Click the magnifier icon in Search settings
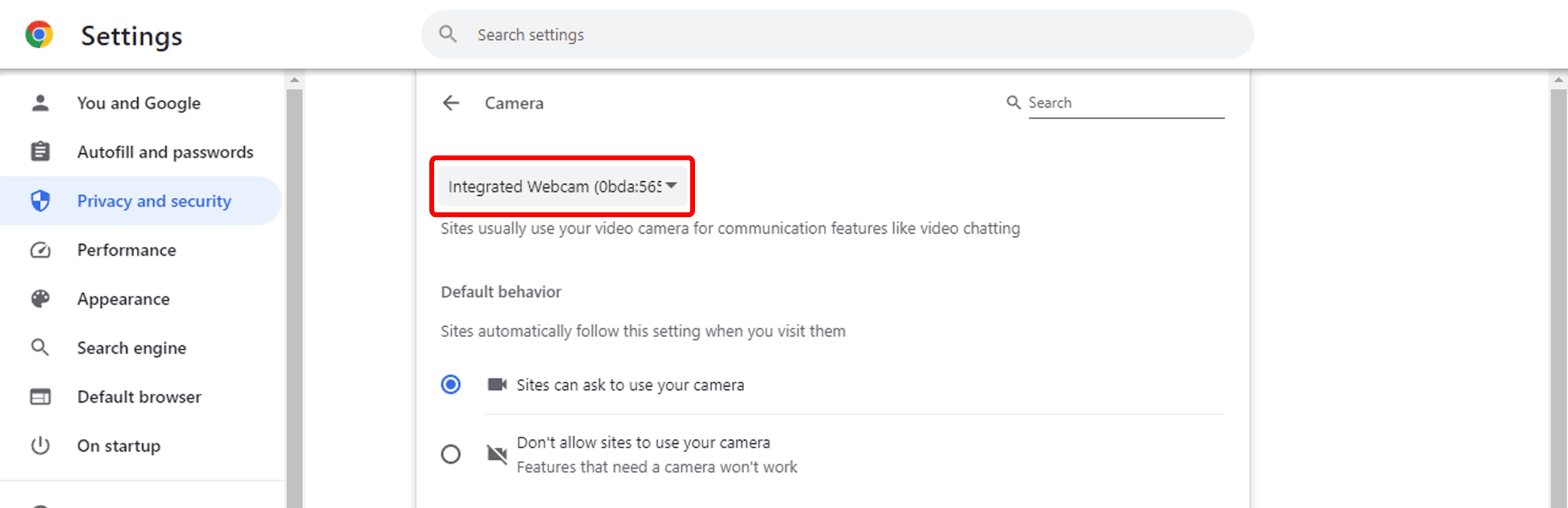1568x508 pixels. (x=448, y=34)
